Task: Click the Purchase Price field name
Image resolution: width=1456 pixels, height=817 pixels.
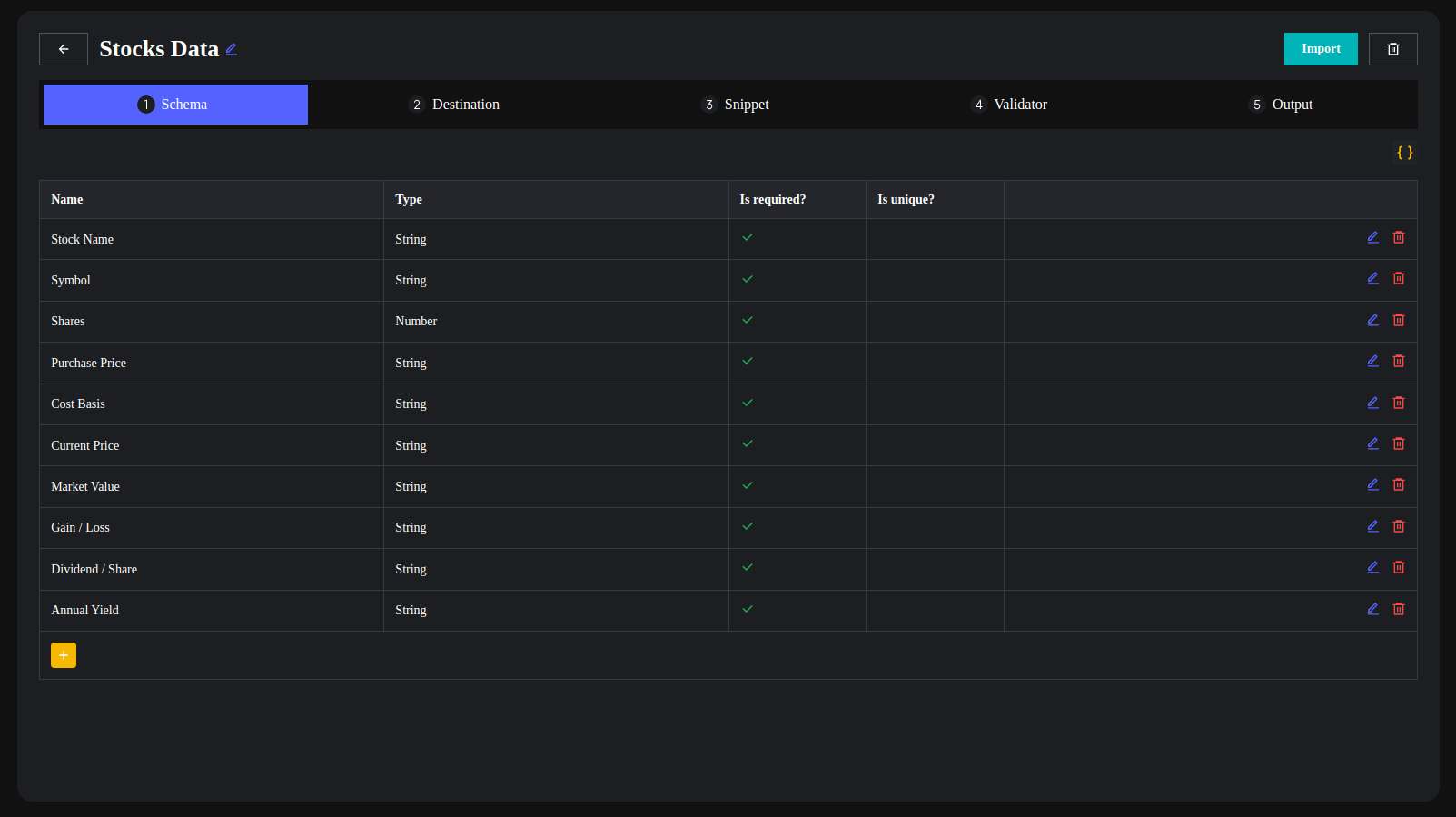Action: (x=88, y=363)
